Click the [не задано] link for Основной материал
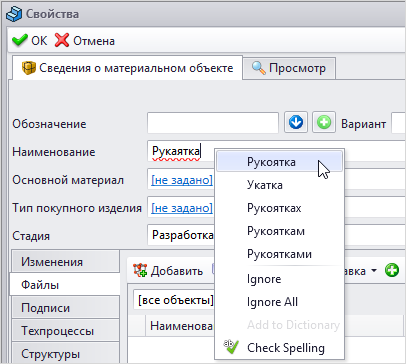406x364 pixels. tap(182, 180)
